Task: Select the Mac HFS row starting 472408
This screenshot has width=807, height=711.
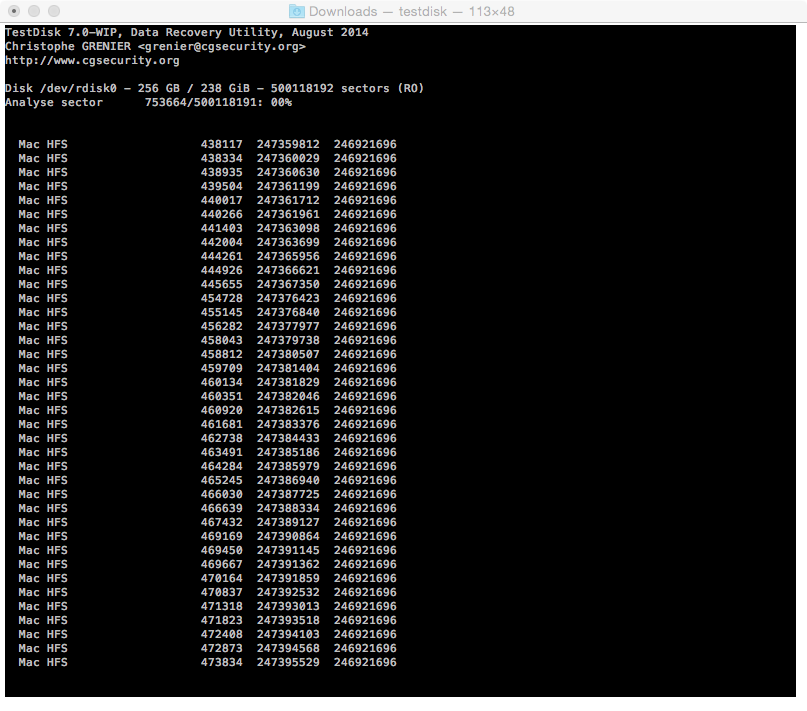Action: point(207,634)
